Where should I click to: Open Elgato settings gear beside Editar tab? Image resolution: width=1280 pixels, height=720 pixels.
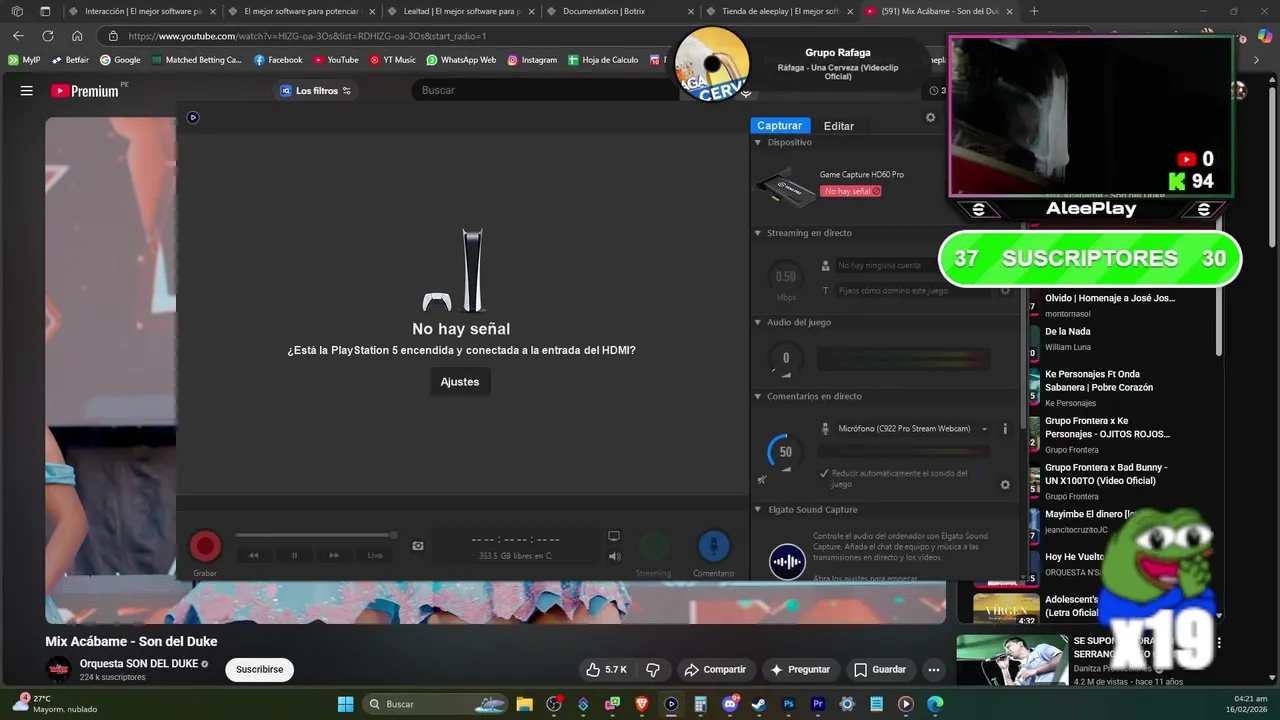[x=930, y=117]
